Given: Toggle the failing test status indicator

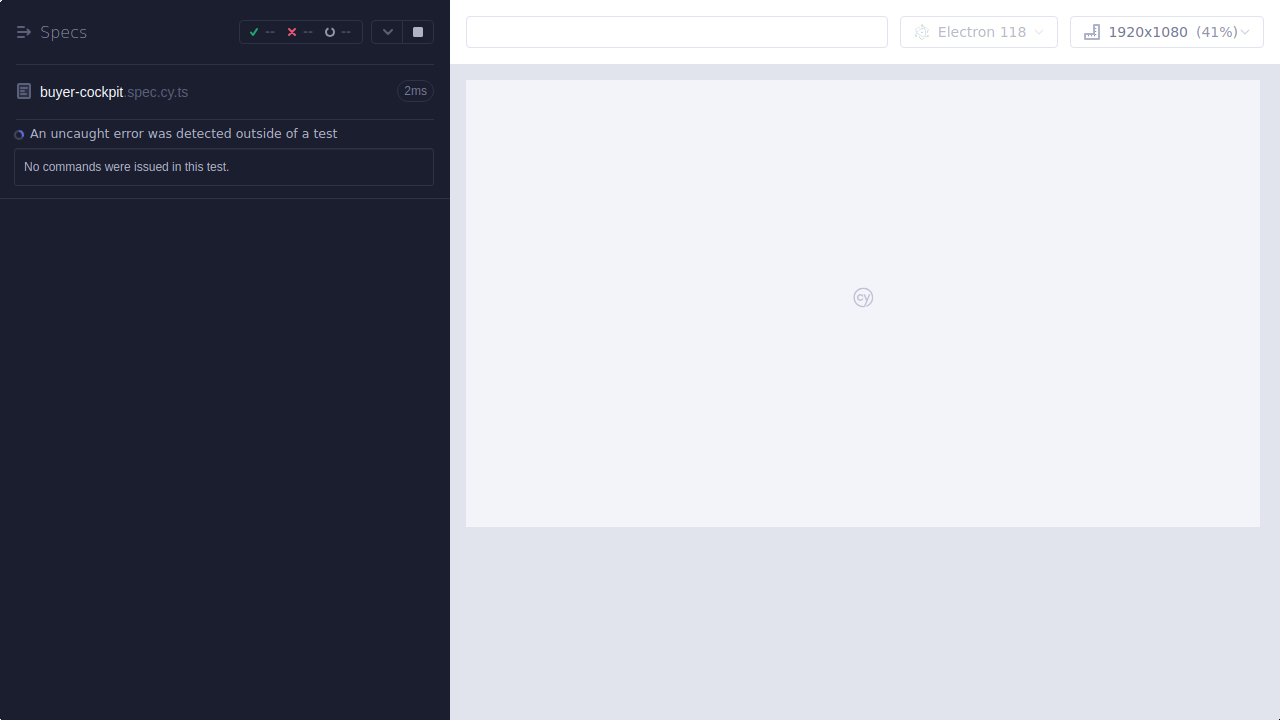Looking at the screenshot, I should tap(18, 134).
